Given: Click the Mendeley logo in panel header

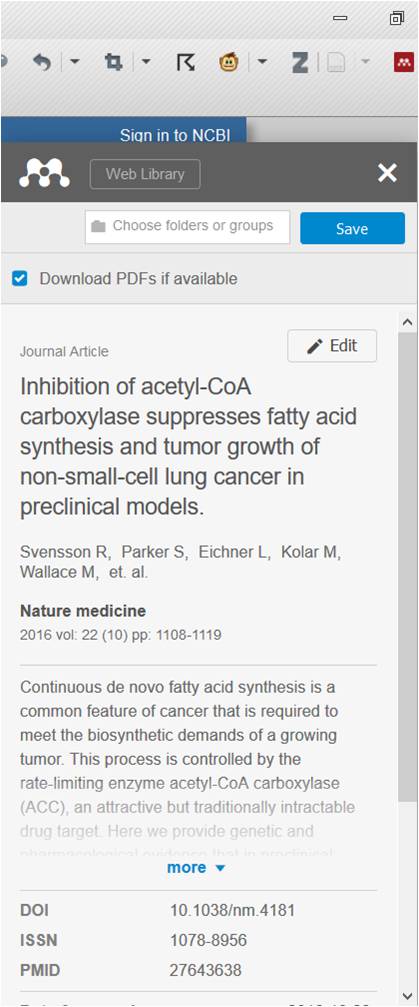Looking at the screenshot, I should 44,173.
